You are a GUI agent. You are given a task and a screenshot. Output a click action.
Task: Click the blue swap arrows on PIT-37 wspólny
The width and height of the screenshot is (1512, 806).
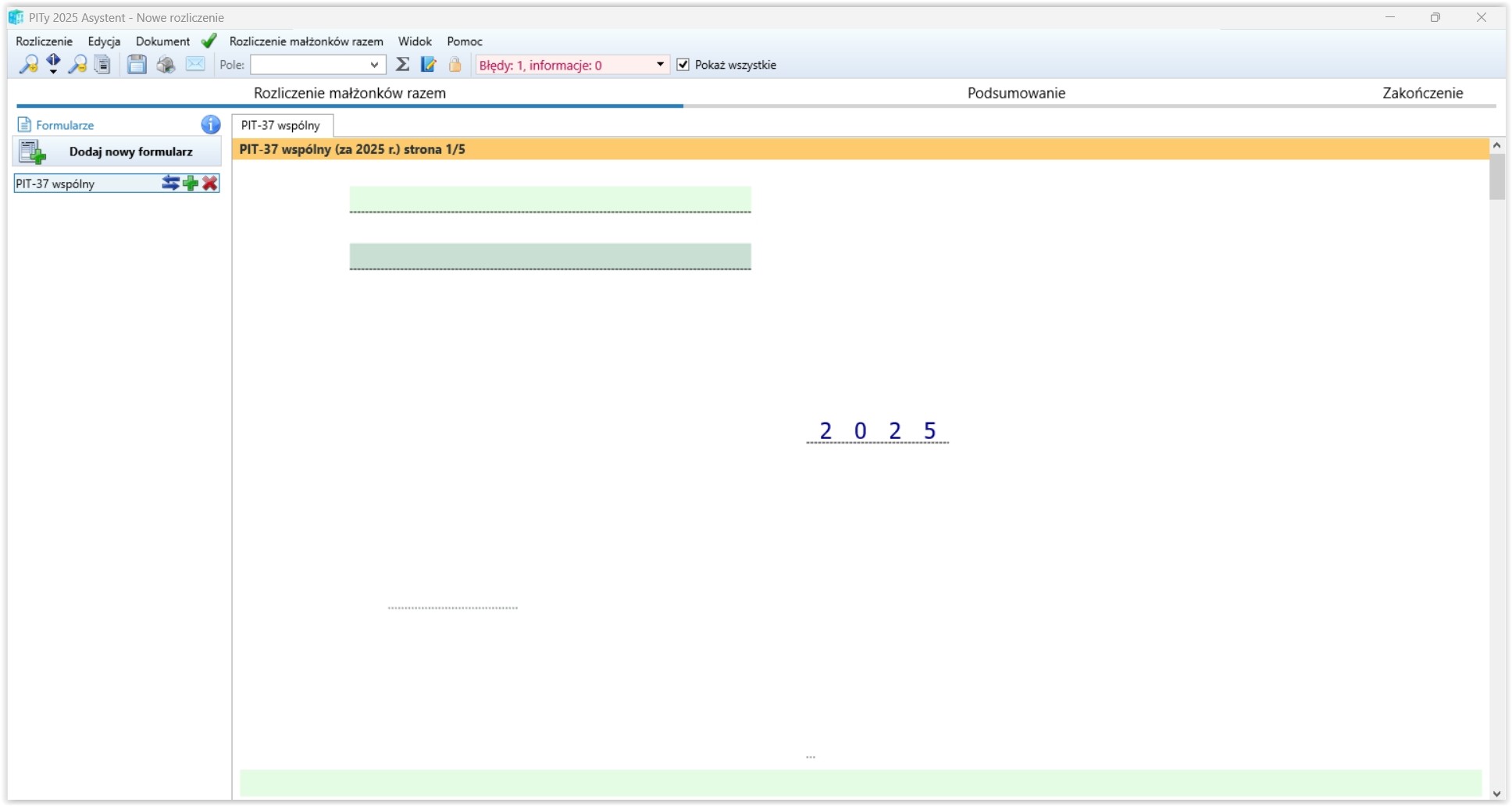tap(170, 184)
